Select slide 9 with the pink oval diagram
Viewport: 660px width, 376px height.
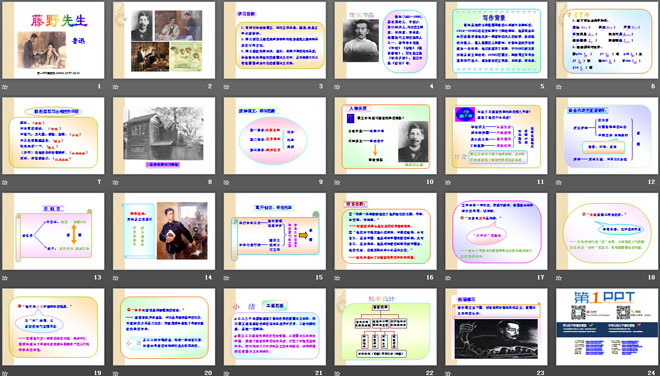coord(274,136)
